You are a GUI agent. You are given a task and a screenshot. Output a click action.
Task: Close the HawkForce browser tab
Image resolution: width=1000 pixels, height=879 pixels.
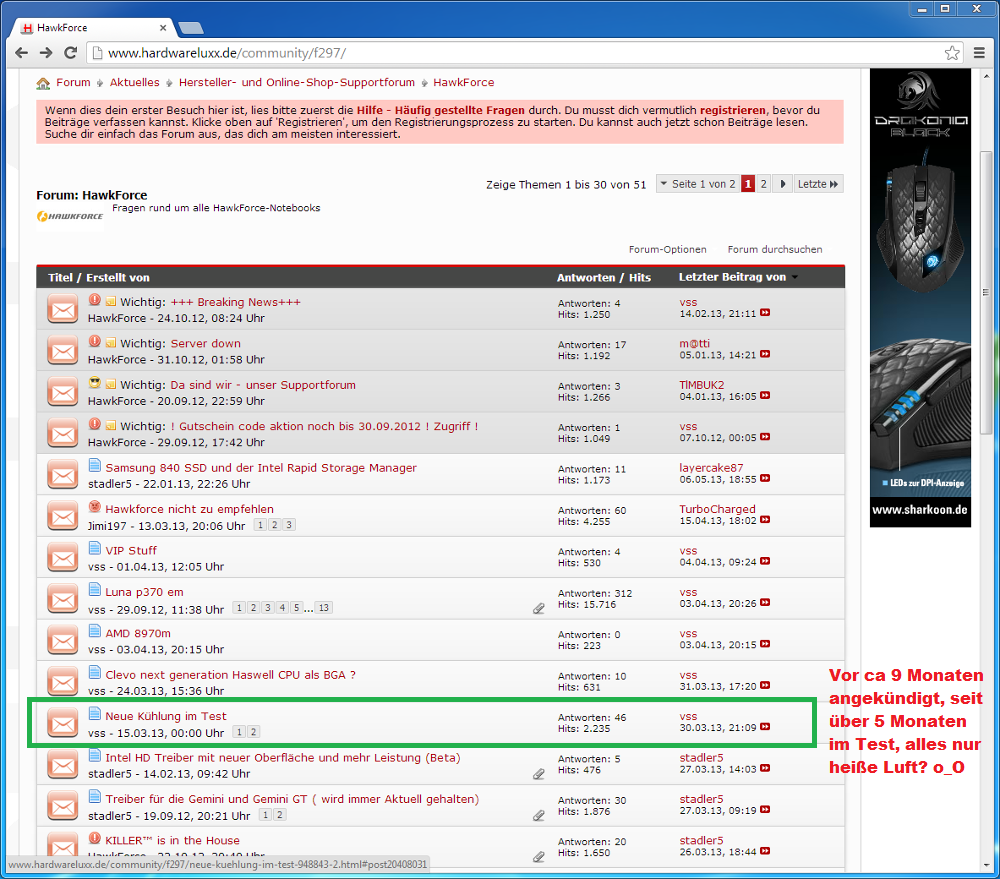[163, 27]
